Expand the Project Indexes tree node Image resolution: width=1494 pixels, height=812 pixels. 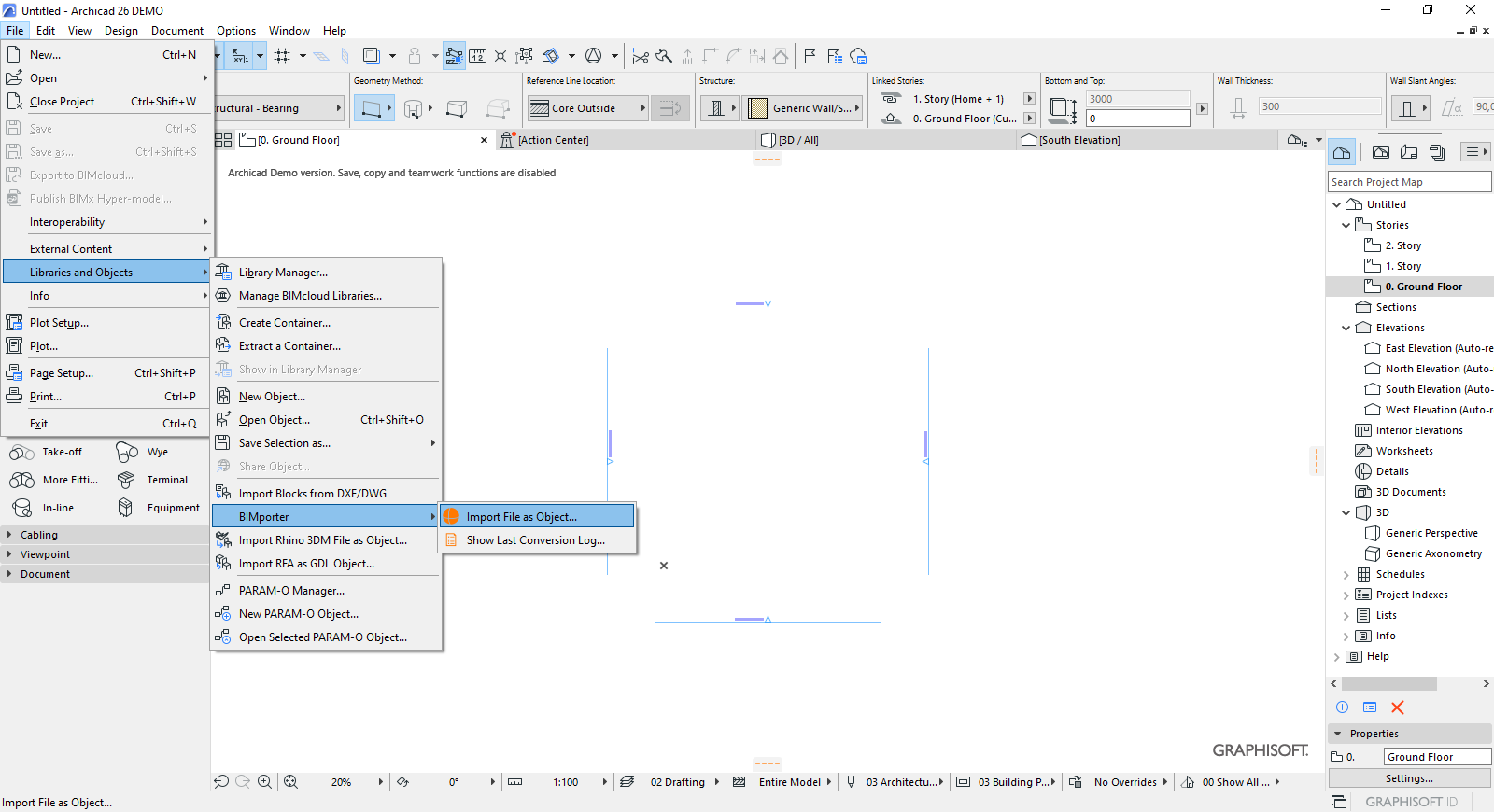point(1346,595)
